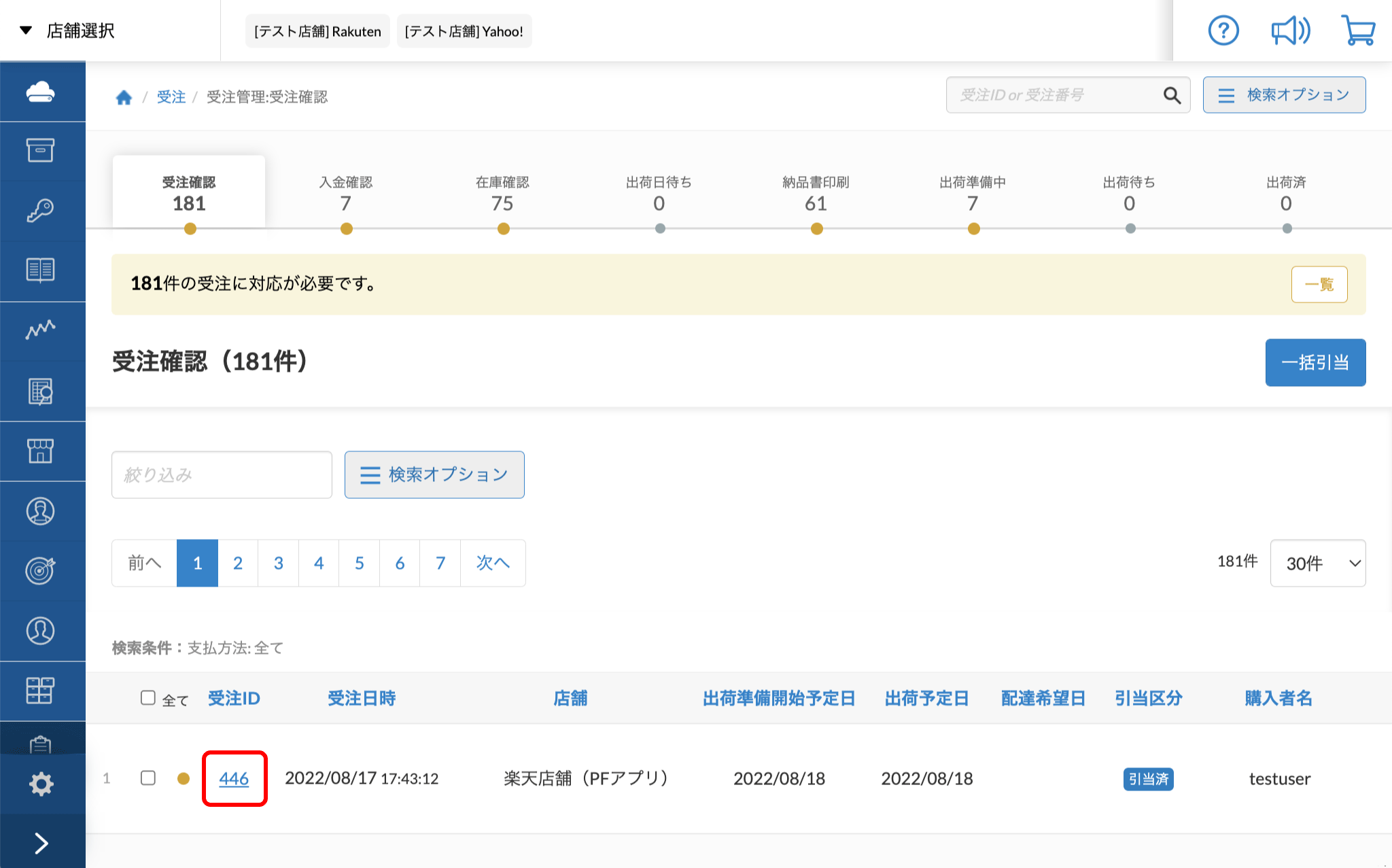Click the magnifier search icon
This screenshot has width=1392, height=868.
tap(1172, 95)
